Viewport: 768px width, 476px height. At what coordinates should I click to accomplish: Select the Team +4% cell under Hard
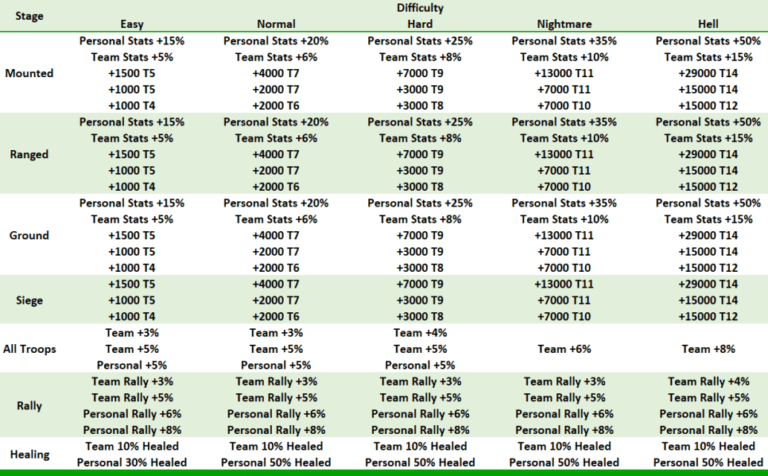(420, 333)
